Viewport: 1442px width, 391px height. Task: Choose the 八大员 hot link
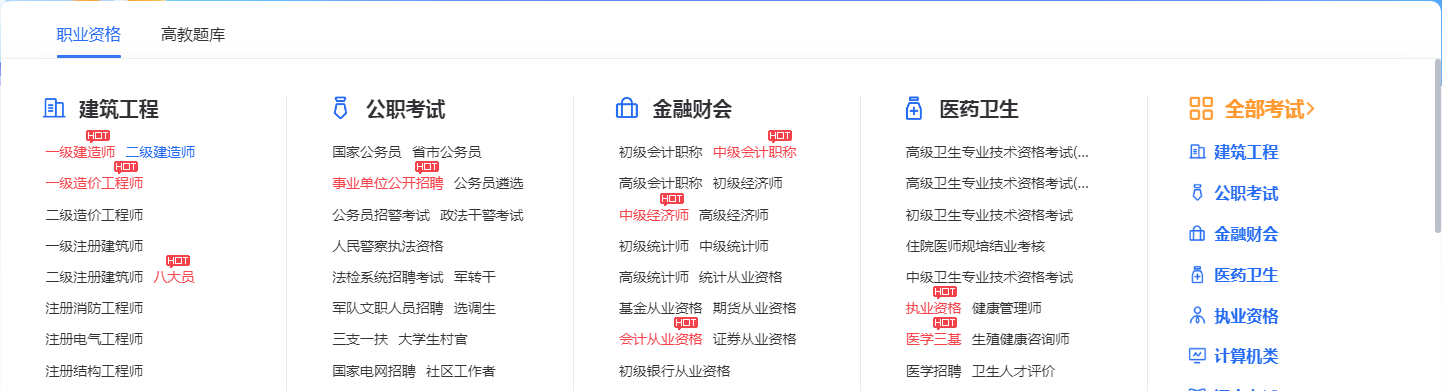click(174, 277)
